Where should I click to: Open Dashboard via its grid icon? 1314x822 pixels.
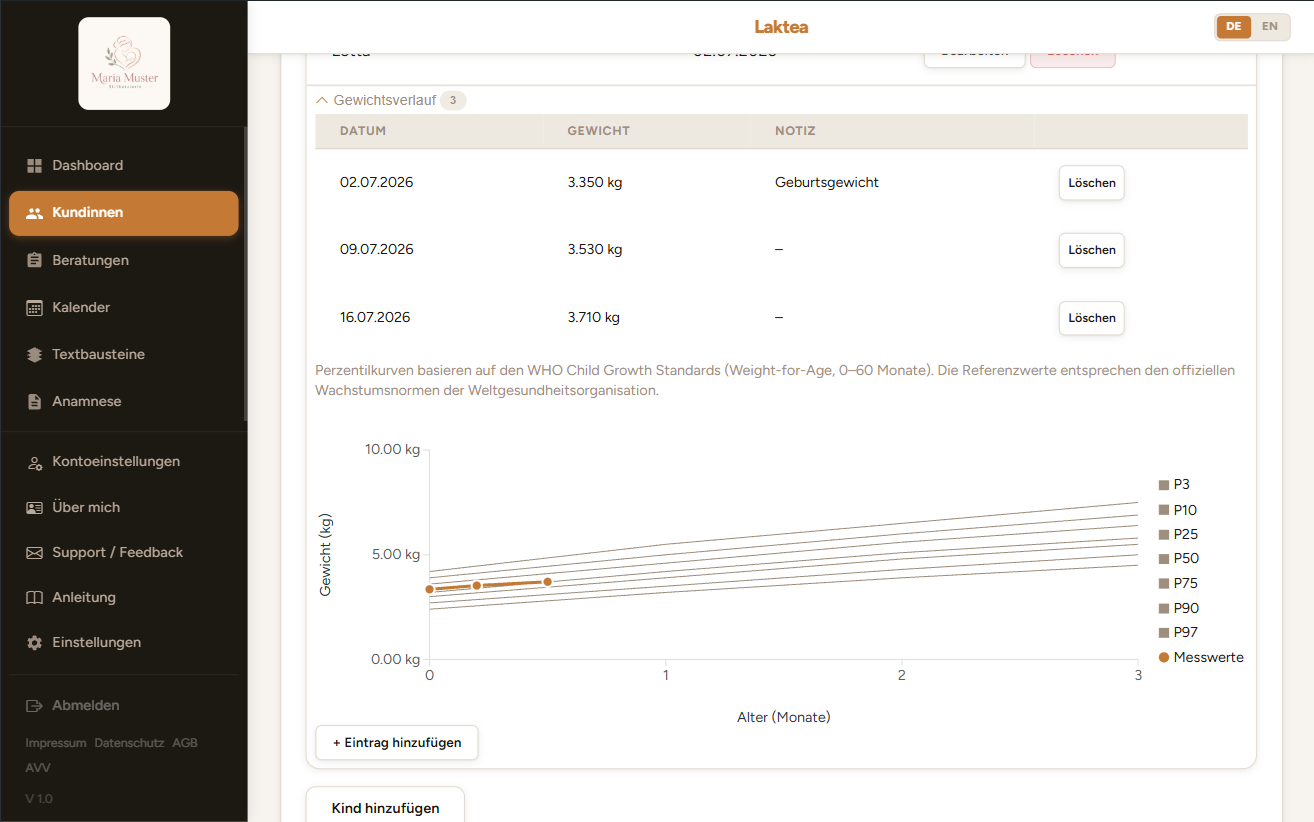click(34, 165)
